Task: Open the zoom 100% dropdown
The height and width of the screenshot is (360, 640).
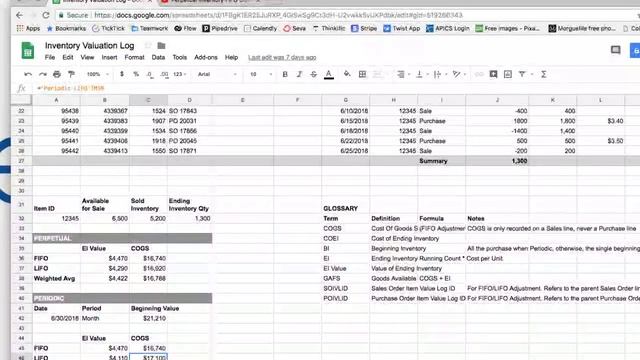Action: 97,74
